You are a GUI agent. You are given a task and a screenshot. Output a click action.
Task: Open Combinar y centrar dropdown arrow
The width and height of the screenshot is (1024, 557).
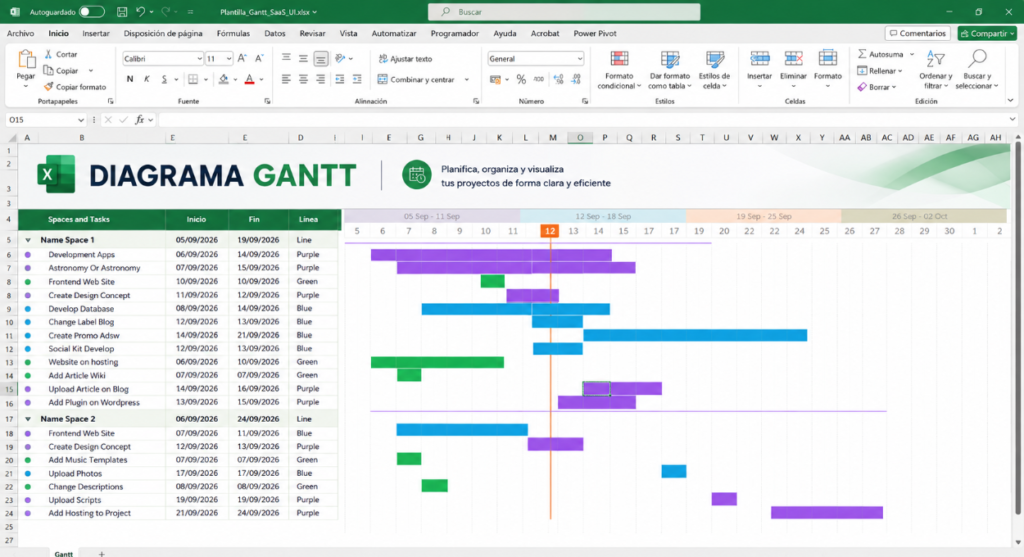point(467,80)
